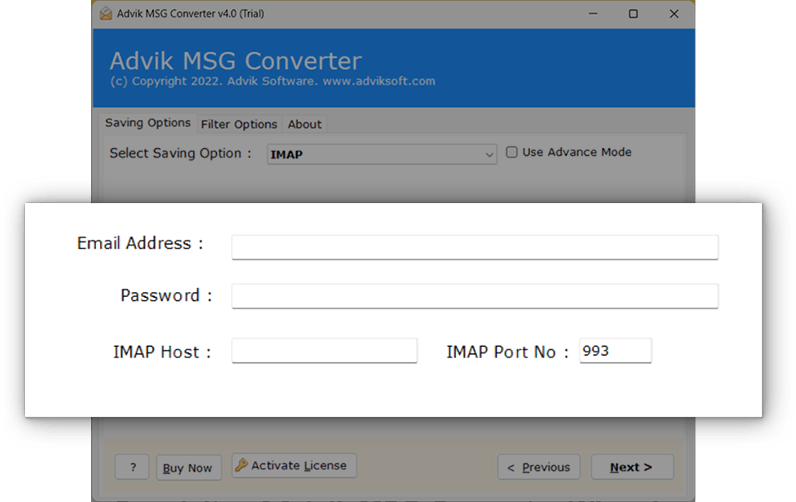Viewport: 796px width, 502px height.
Task: Close the Advik MSG Converter window
Action: 674,14
